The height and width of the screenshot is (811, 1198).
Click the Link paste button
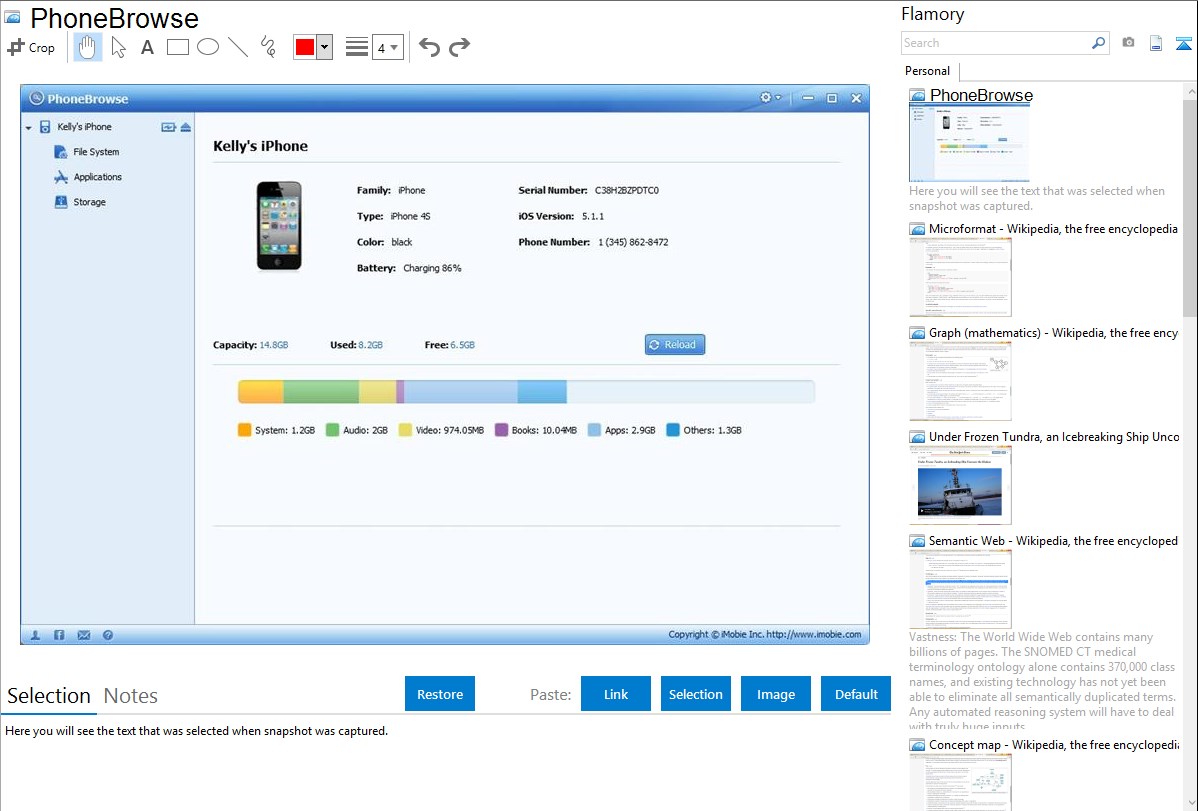point(616,694)
